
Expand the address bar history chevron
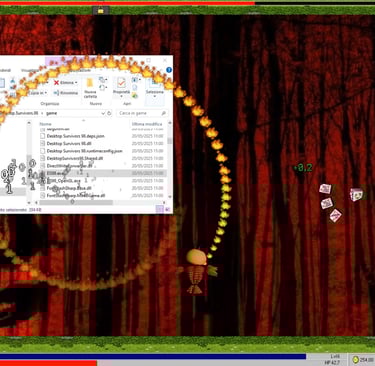click(103, 113)
